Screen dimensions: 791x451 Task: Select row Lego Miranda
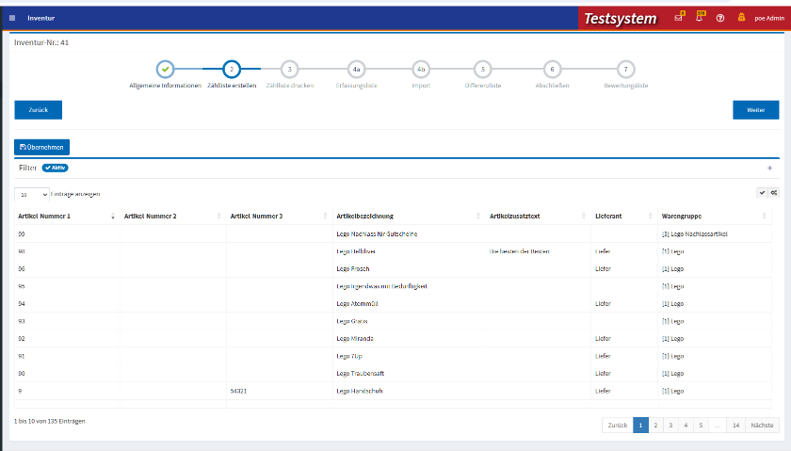393,339
